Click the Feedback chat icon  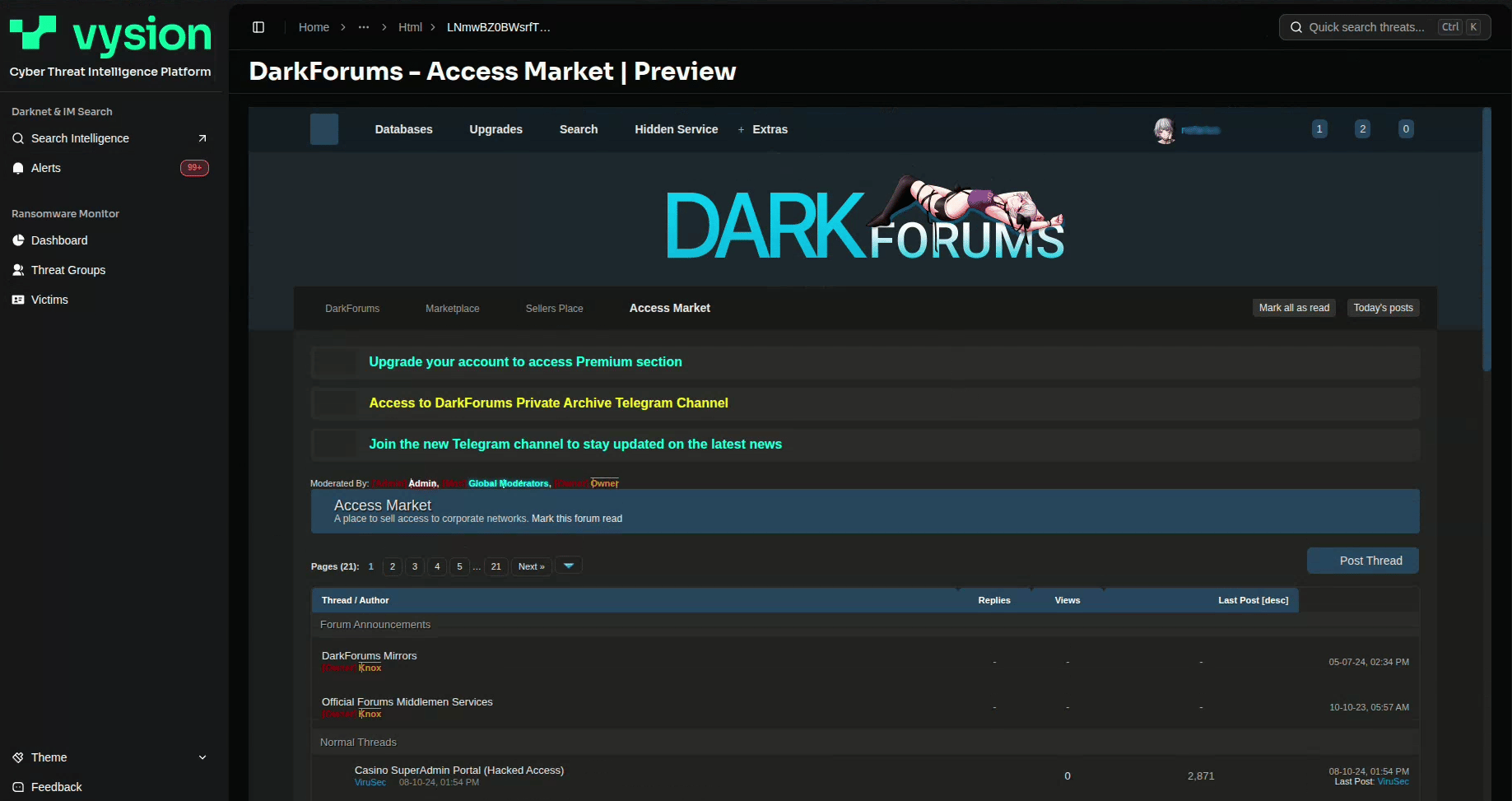coord(18,787)
